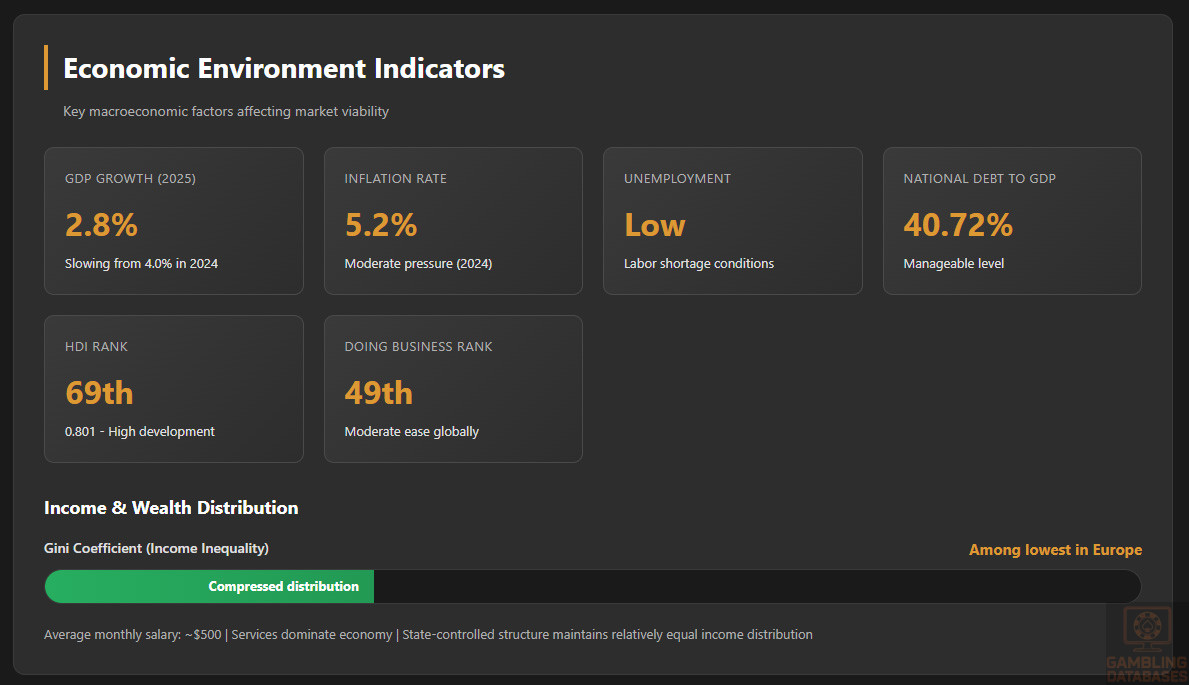Click the Economic Environment Indicators heading
This screenshot has height=685, width=1189.
284,69
